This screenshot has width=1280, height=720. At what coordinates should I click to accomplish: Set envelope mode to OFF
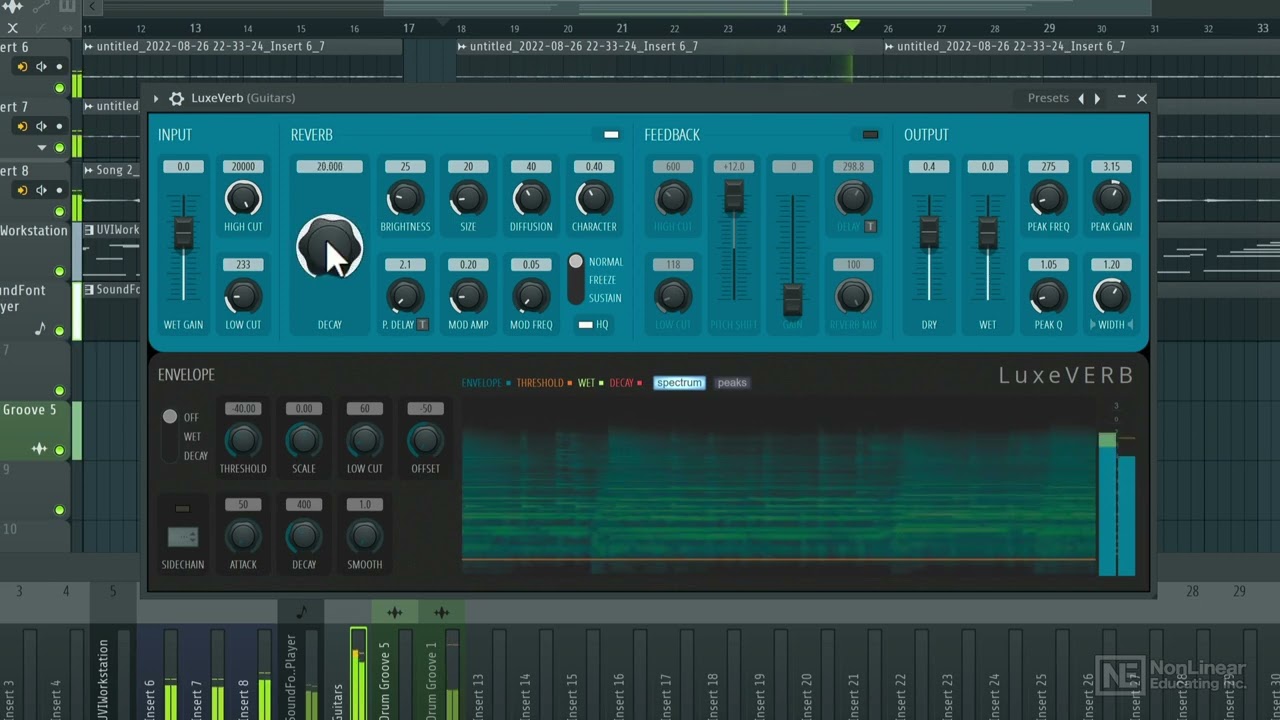[191, 417]
